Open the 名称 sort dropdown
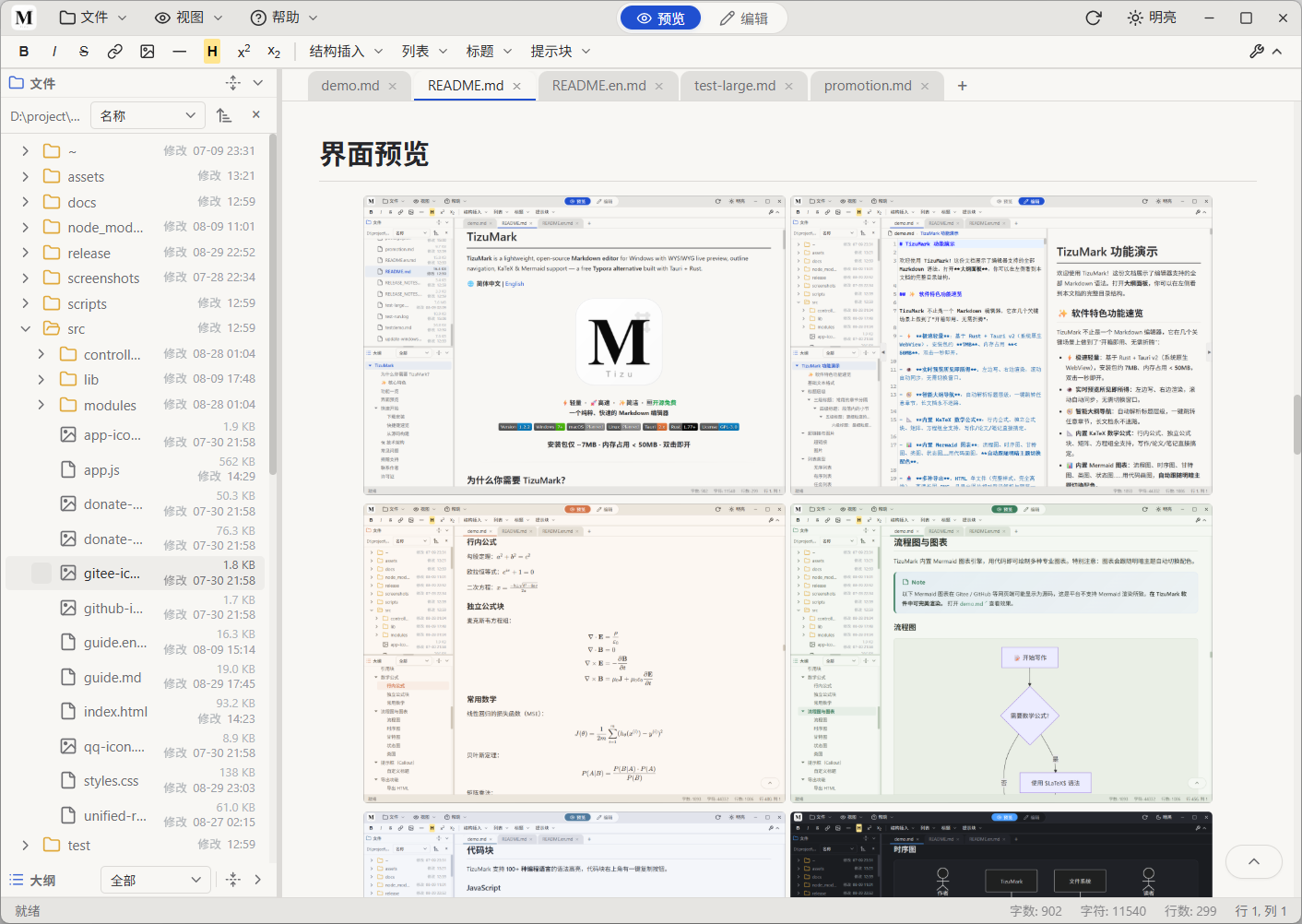This screenshot has width=1302, height=924. [x=148, y=115]
